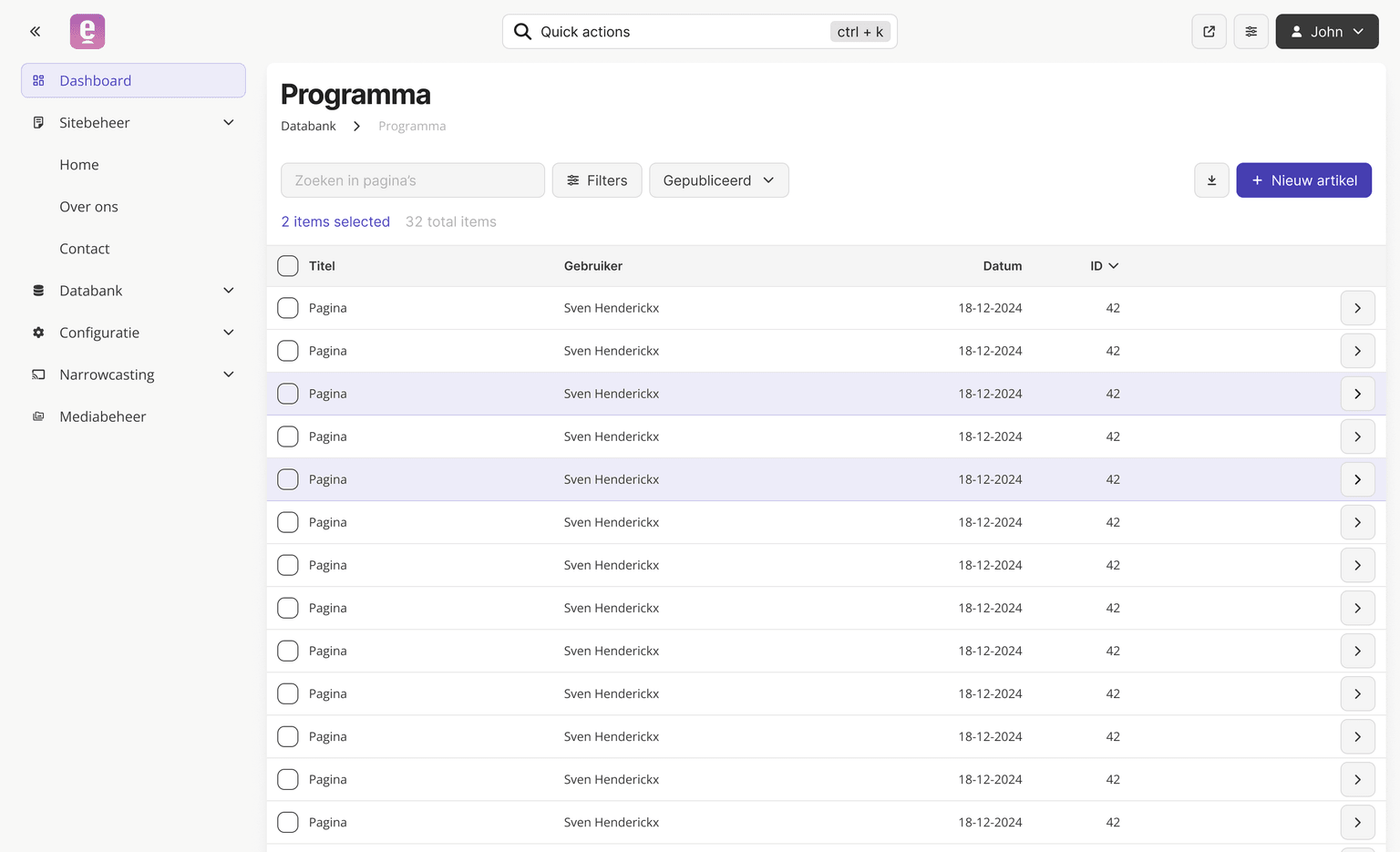Click the Configuratie gear icon
Viewport: 1400px width, 852px height.
(x=38, y=333)
